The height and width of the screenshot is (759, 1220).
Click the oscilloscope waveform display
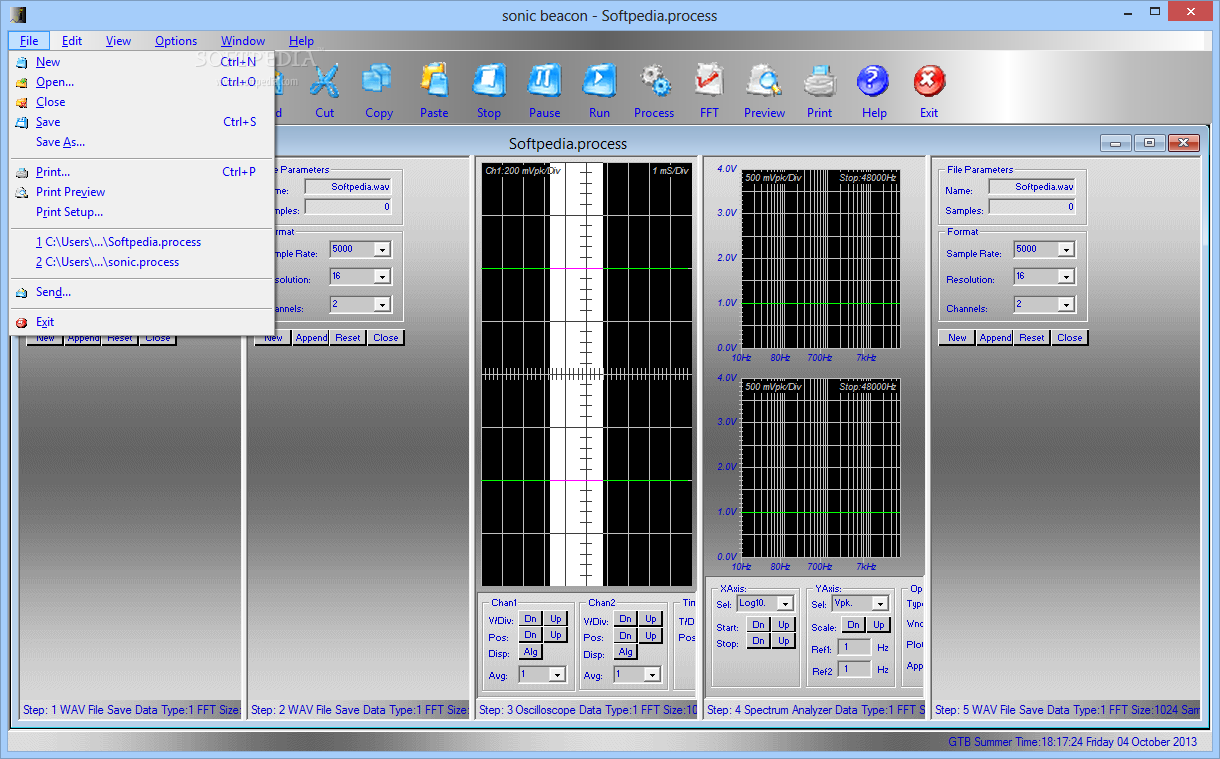[587, 374]
